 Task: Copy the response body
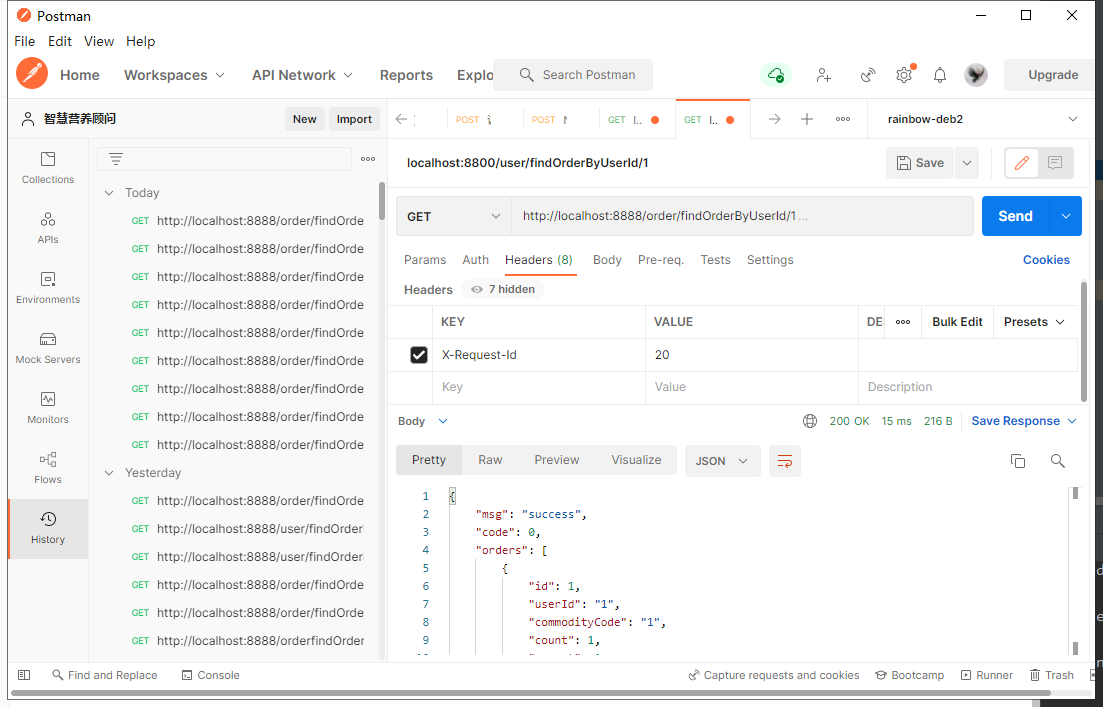tap(1018, 461)
